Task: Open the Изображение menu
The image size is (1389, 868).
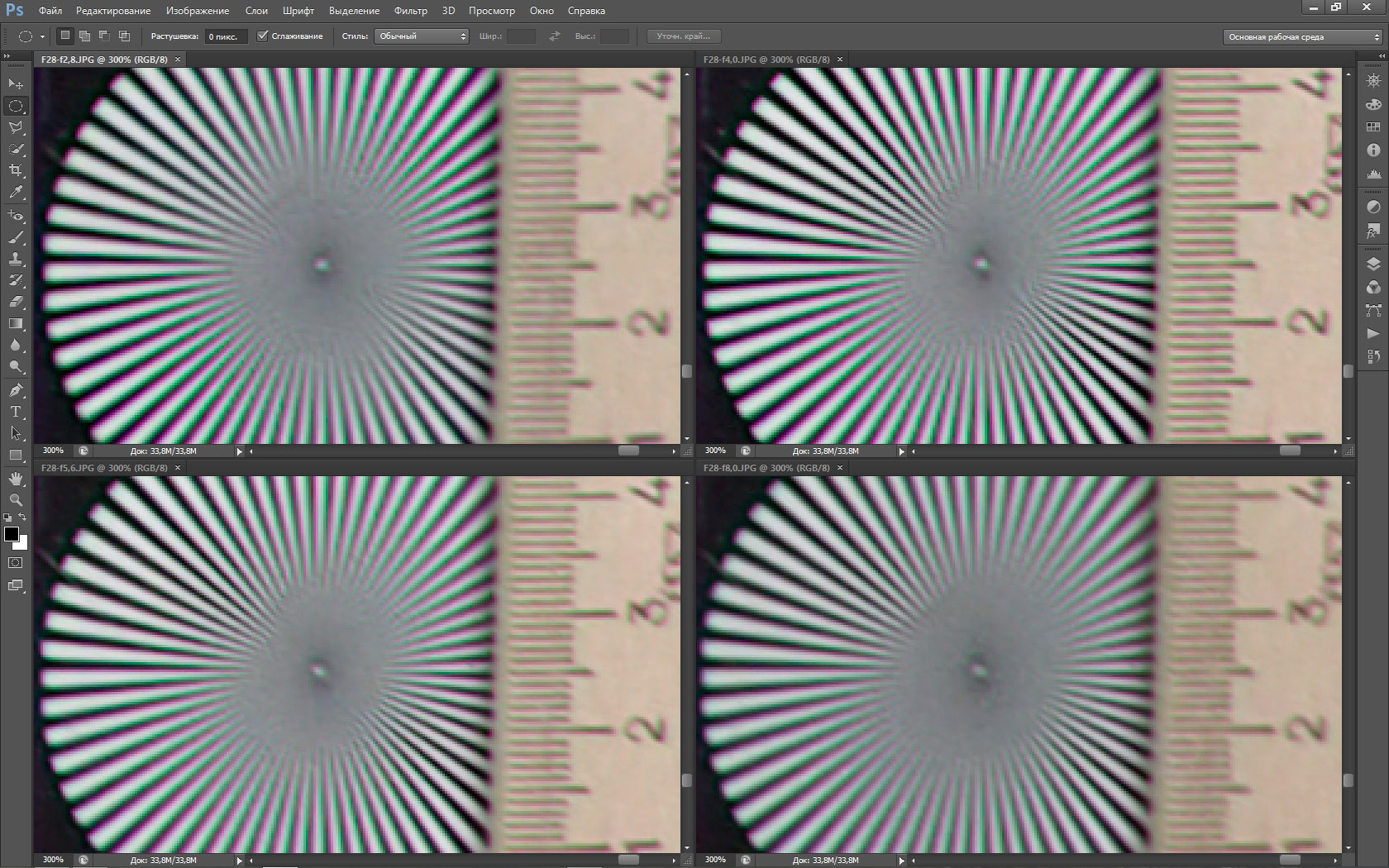Action: [198, 11]
